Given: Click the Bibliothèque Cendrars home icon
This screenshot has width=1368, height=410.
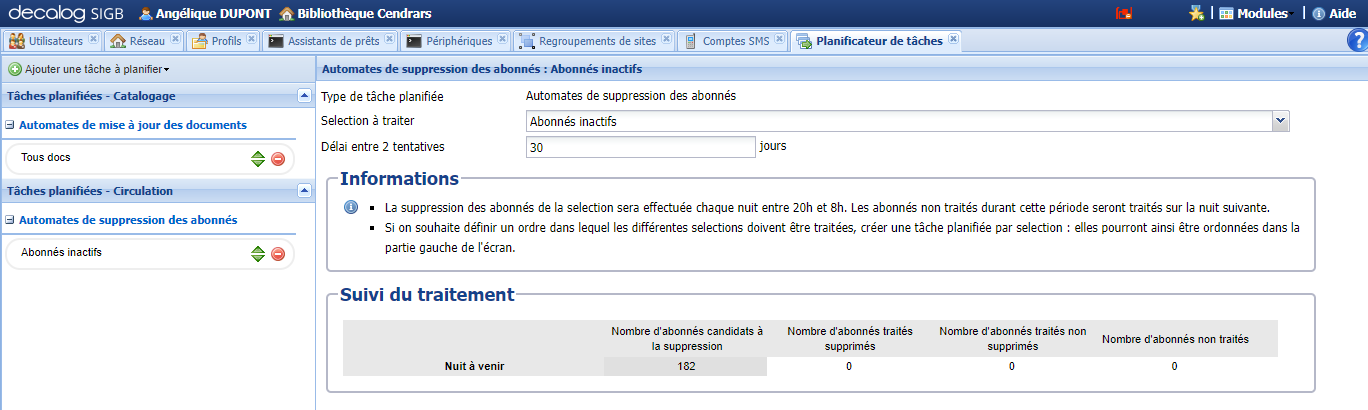Looking at the screenshot, I should [x=287, y=14].
